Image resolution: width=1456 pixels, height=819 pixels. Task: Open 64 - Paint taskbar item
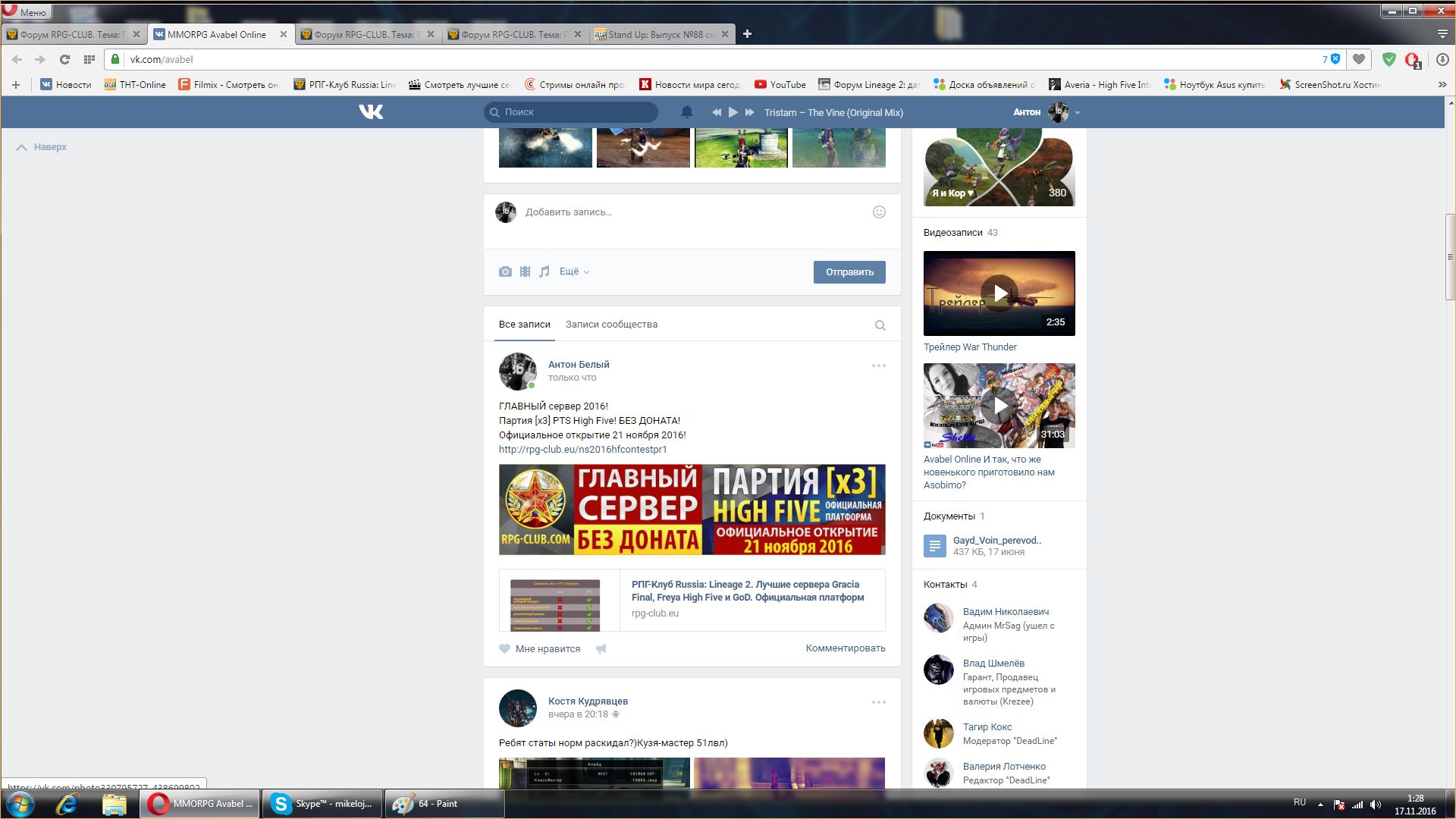click(x=444, y=804)
